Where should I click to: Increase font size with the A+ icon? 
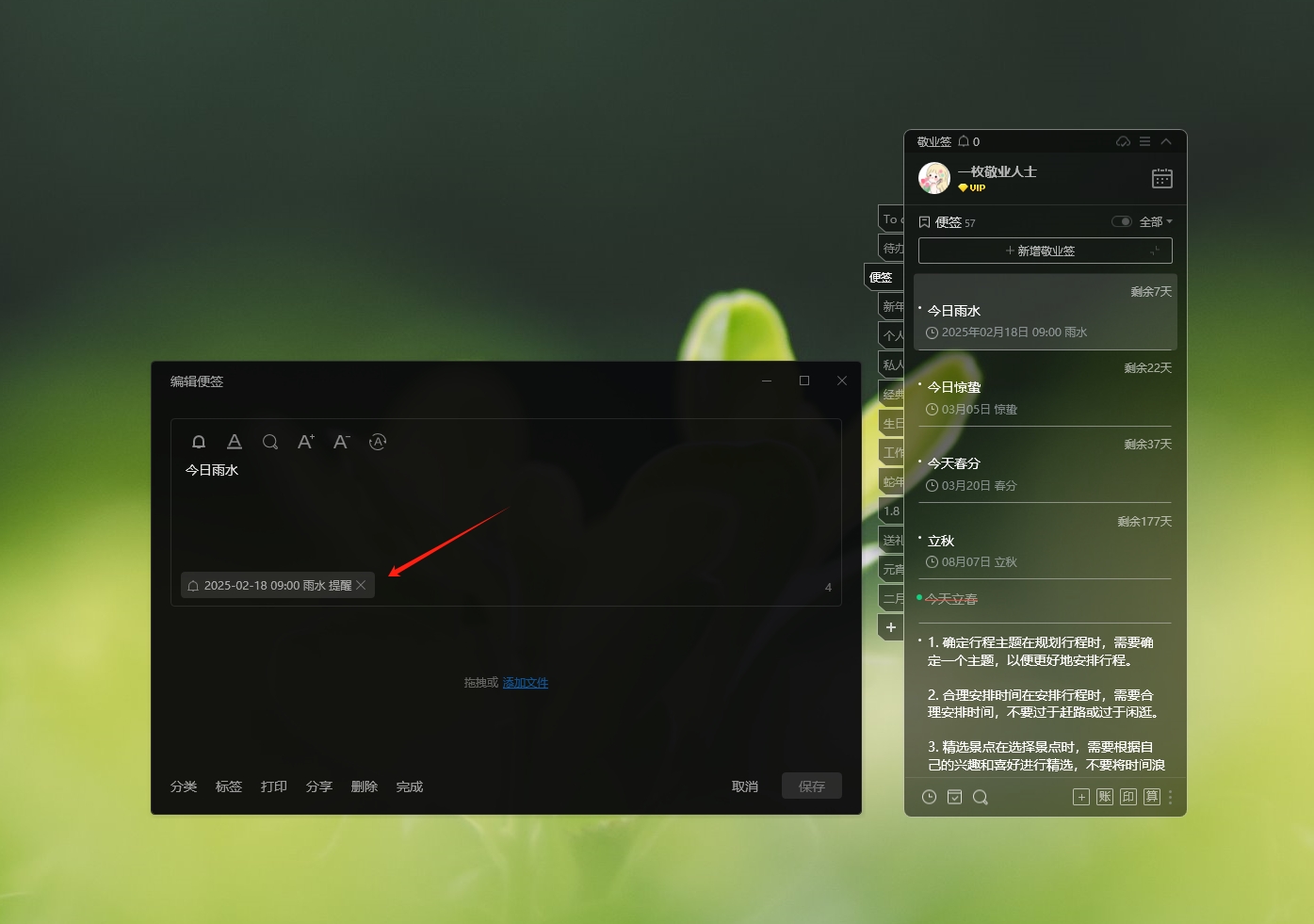pos(306,442)
